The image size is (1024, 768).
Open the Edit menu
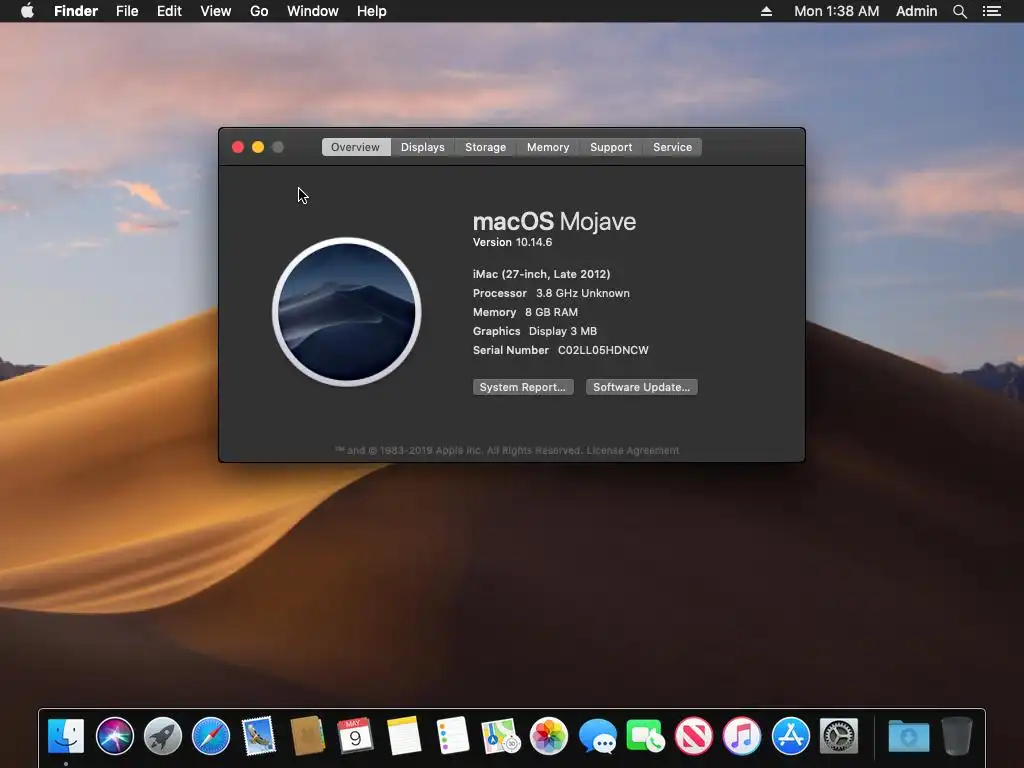pos(169,11)
